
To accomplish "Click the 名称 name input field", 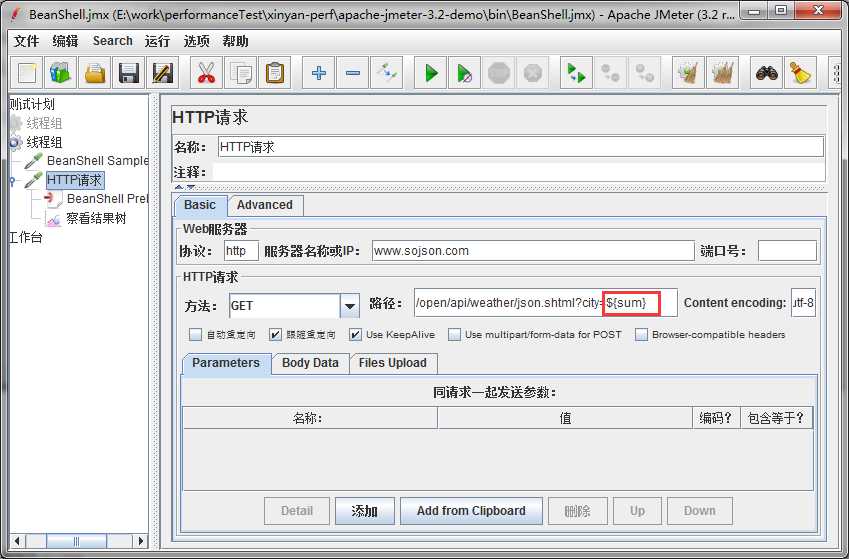I will tap(521, 147).
